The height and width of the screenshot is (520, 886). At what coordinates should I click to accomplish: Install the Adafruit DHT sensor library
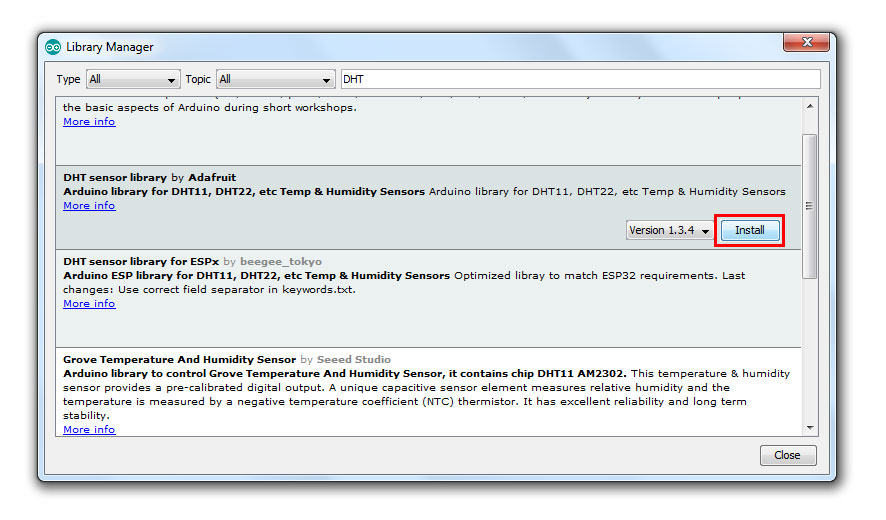point(749,231)
